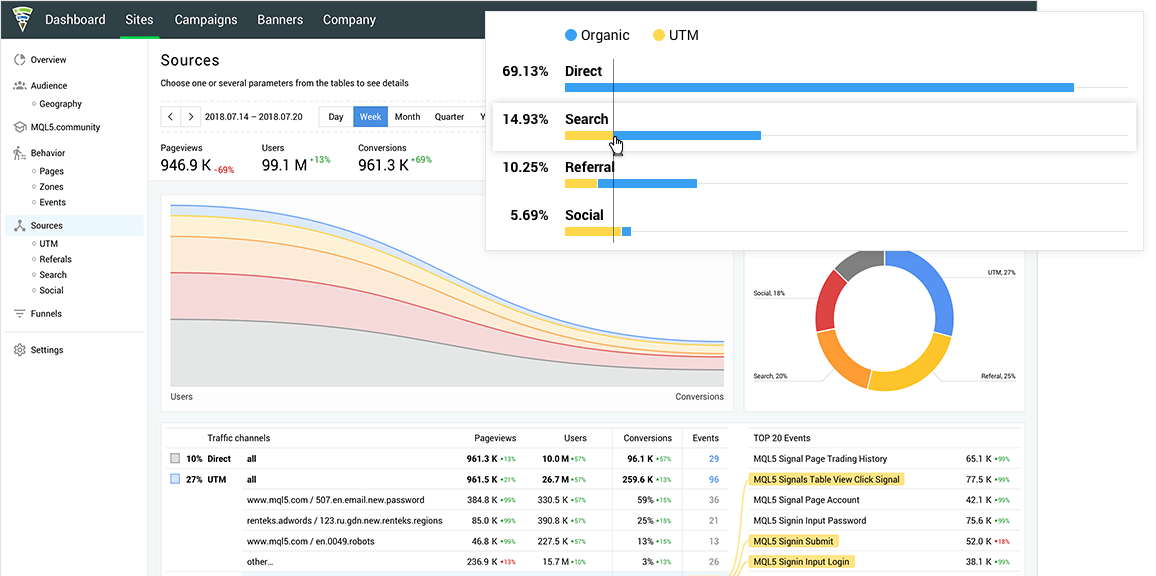Click events count 29 for Direct
Image resolution: width=1156 pixels, height=576 pixels.
(x=714, y=459)
